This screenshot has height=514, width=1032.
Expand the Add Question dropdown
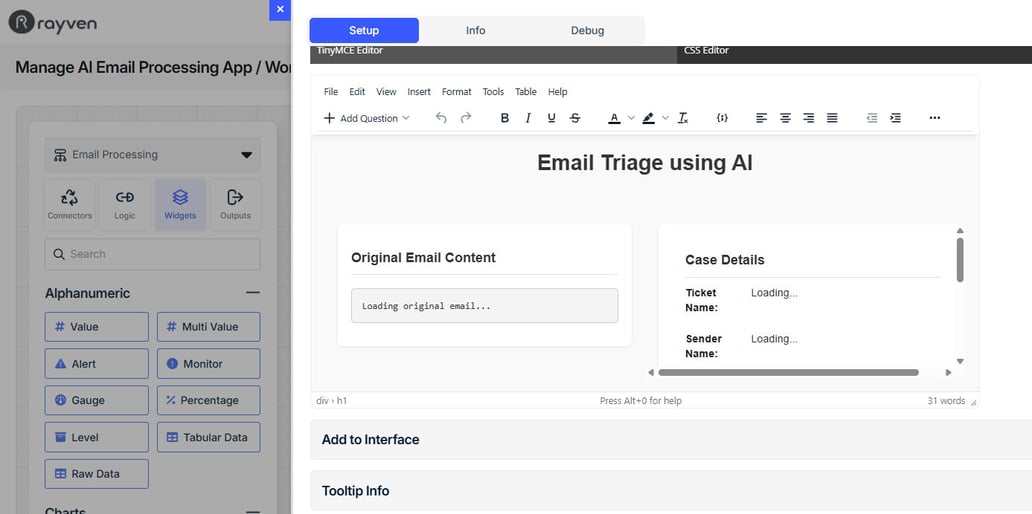click(367, 118)
